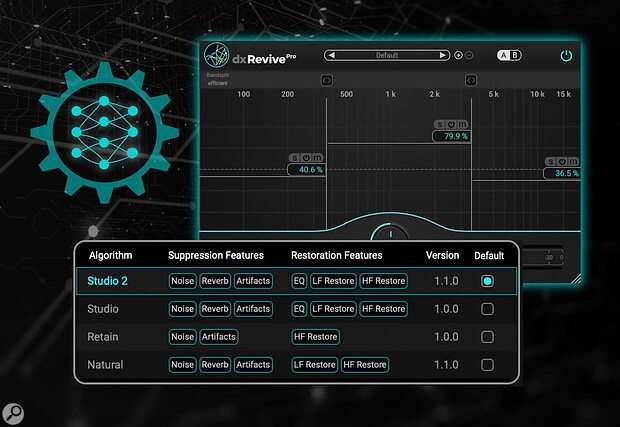
Task: Click the Version column header
Action: pyautogui.click(x=442, y=255)
